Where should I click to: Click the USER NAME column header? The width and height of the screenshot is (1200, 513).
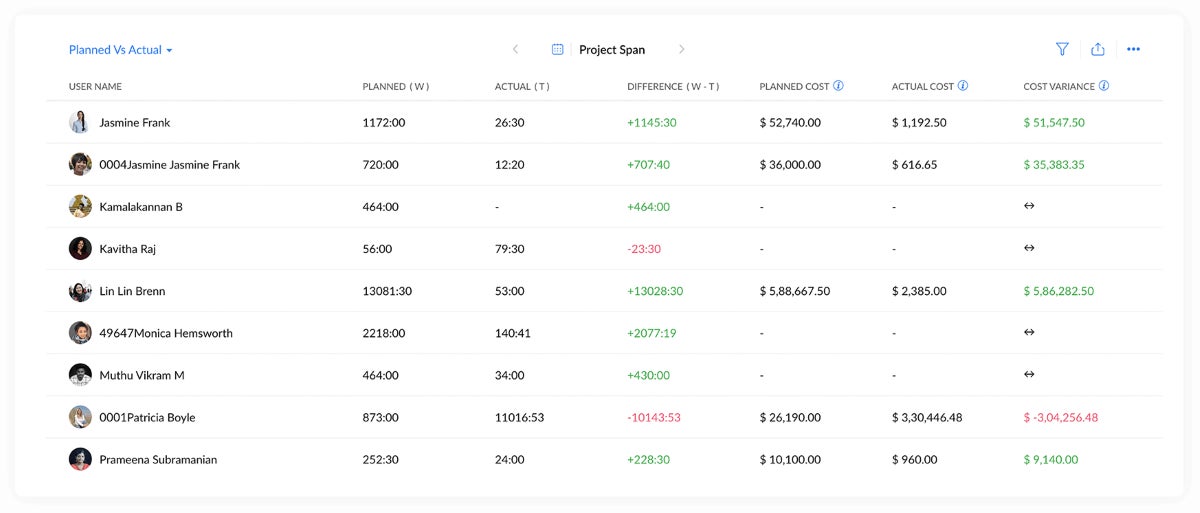(96, 87)
